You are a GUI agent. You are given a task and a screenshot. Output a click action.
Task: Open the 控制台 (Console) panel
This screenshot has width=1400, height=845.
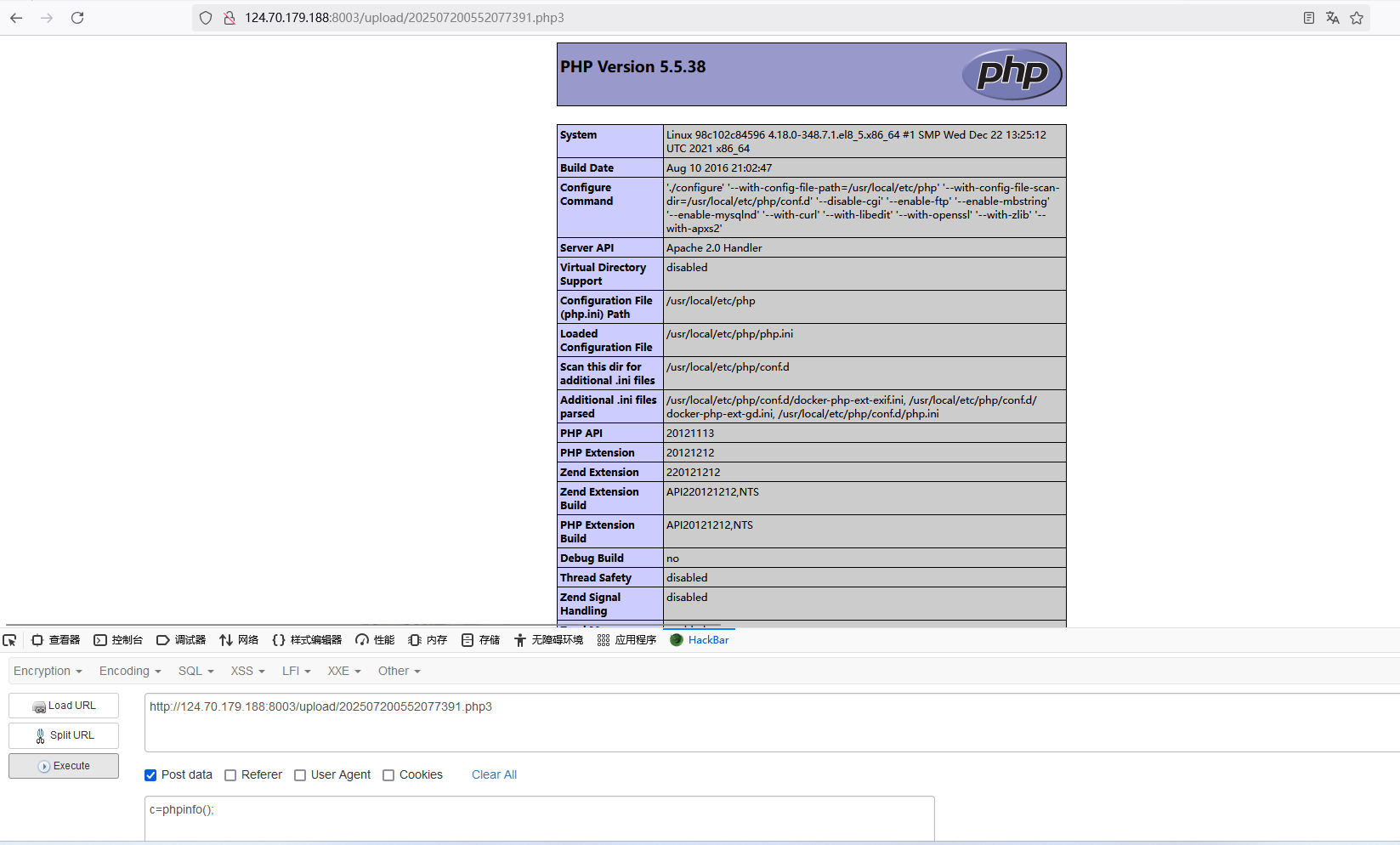click(119, 639)
